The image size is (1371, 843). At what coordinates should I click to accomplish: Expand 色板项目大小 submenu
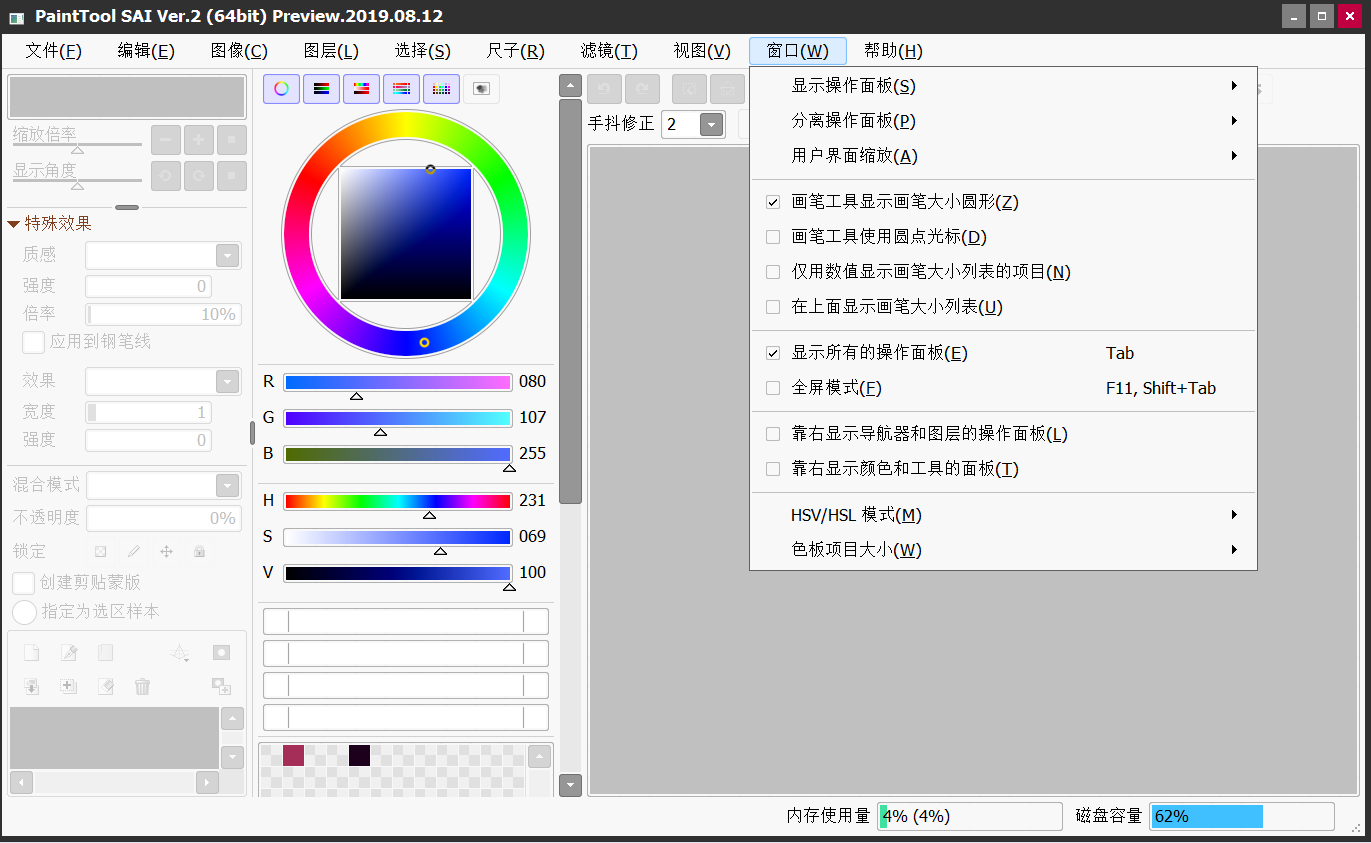1003,549
